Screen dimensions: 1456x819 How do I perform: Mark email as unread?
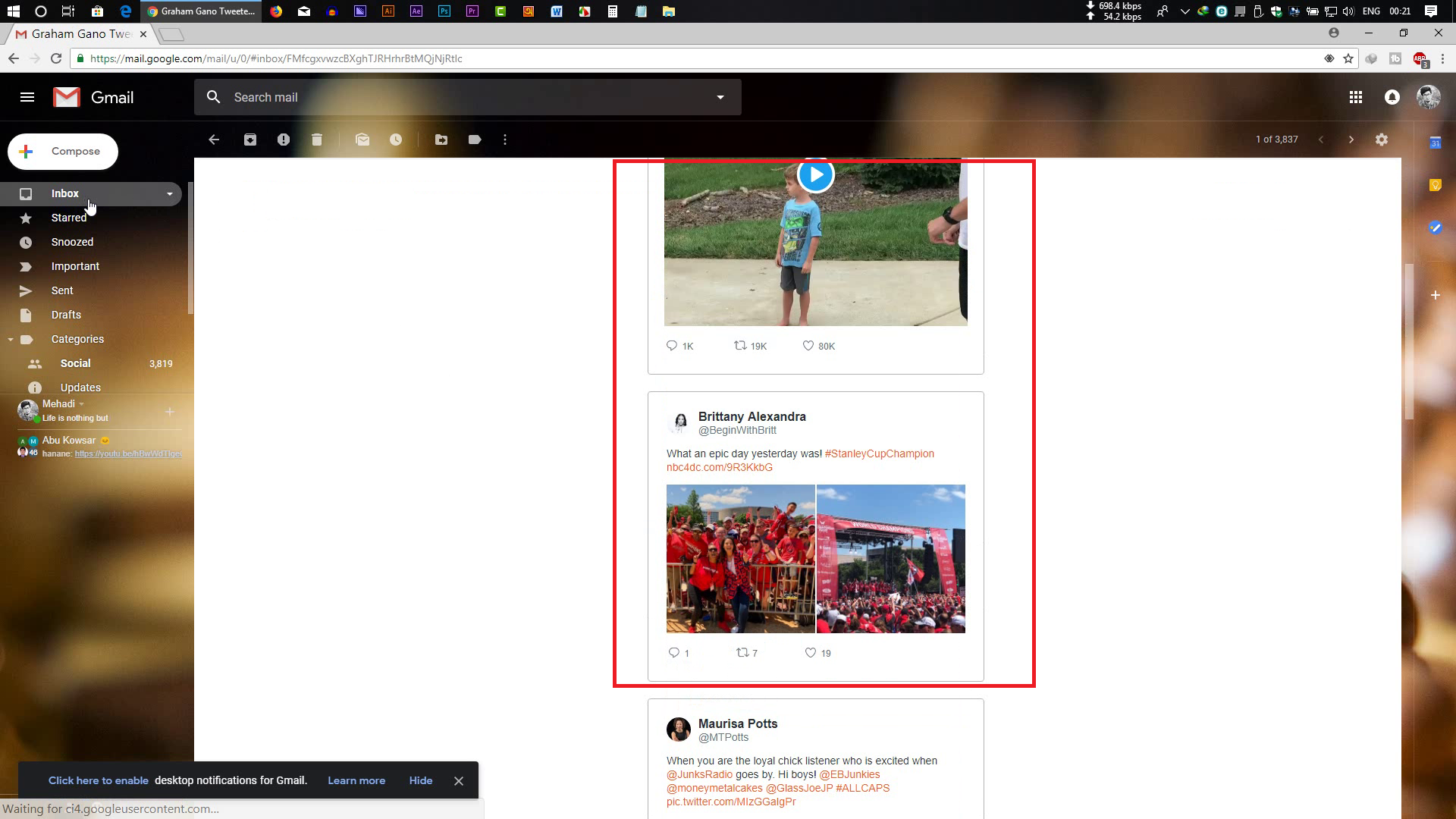[362, 140]
